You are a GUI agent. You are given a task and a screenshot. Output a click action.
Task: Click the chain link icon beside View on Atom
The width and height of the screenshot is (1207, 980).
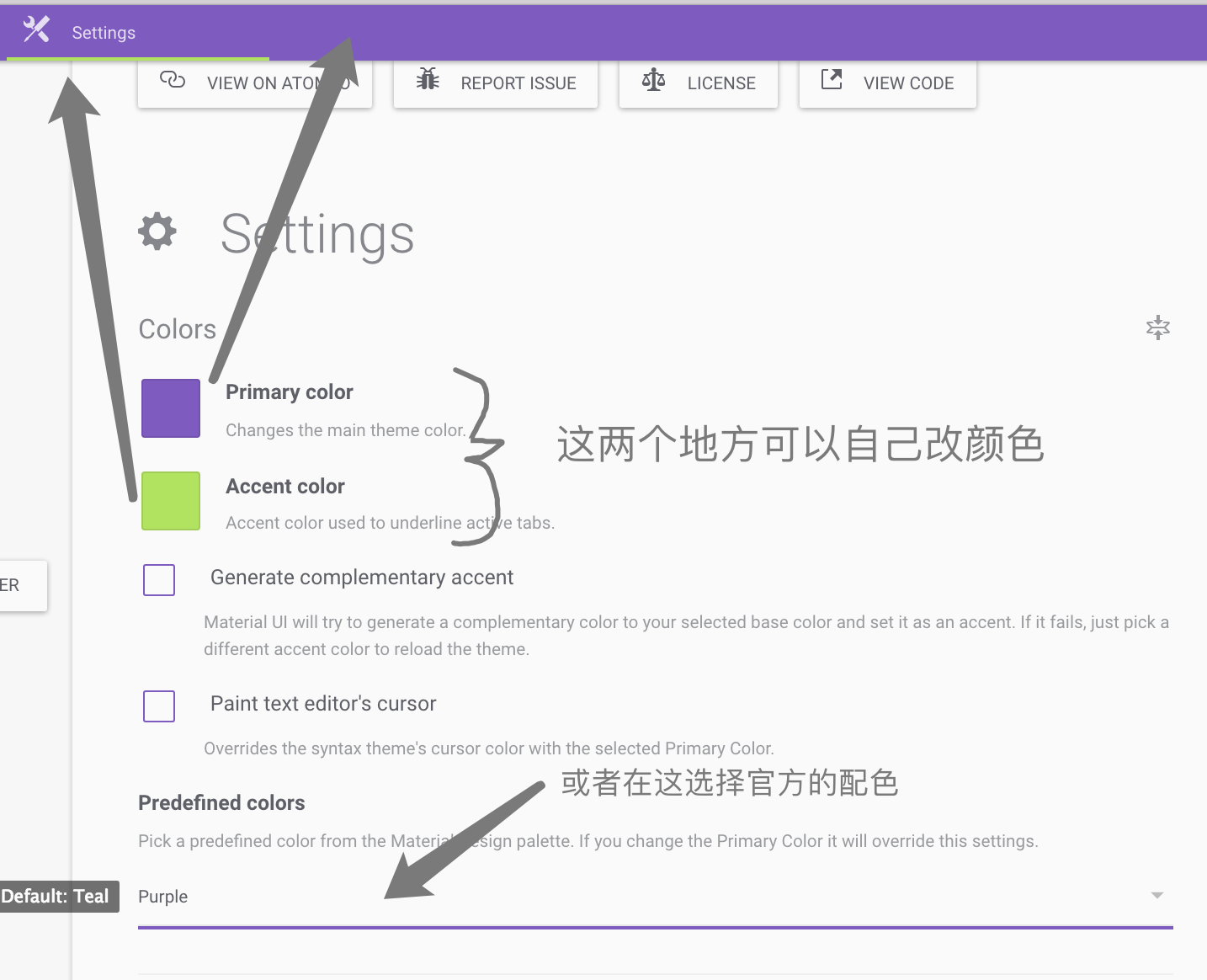coord(173,80)
